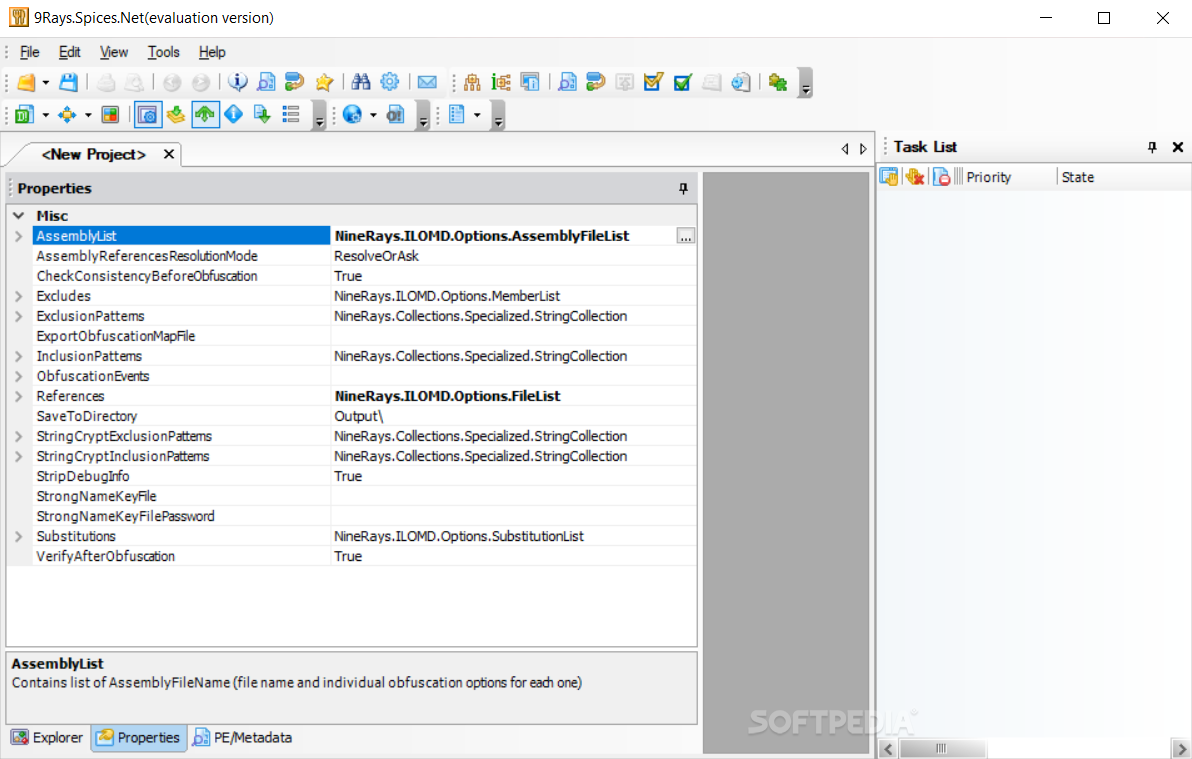Pin the Task List panel
Image resolution: width=1192 pixels, height=759 pixels.
[x=1152, y=147]
